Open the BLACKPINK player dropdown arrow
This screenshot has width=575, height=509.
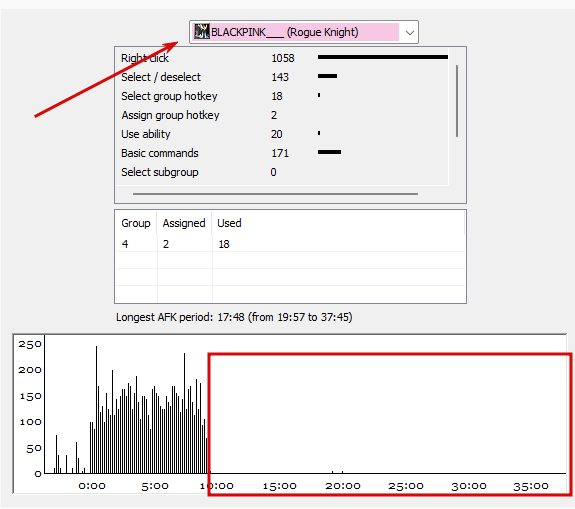[410, 33]
